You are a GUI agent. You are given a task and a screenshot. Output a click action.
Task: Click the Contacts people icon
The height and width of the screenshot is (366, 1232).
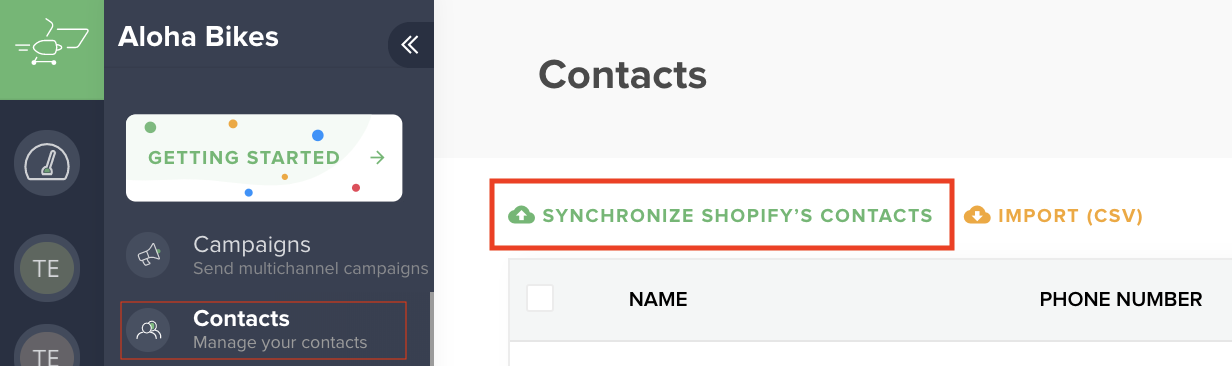tap(149, 329)
